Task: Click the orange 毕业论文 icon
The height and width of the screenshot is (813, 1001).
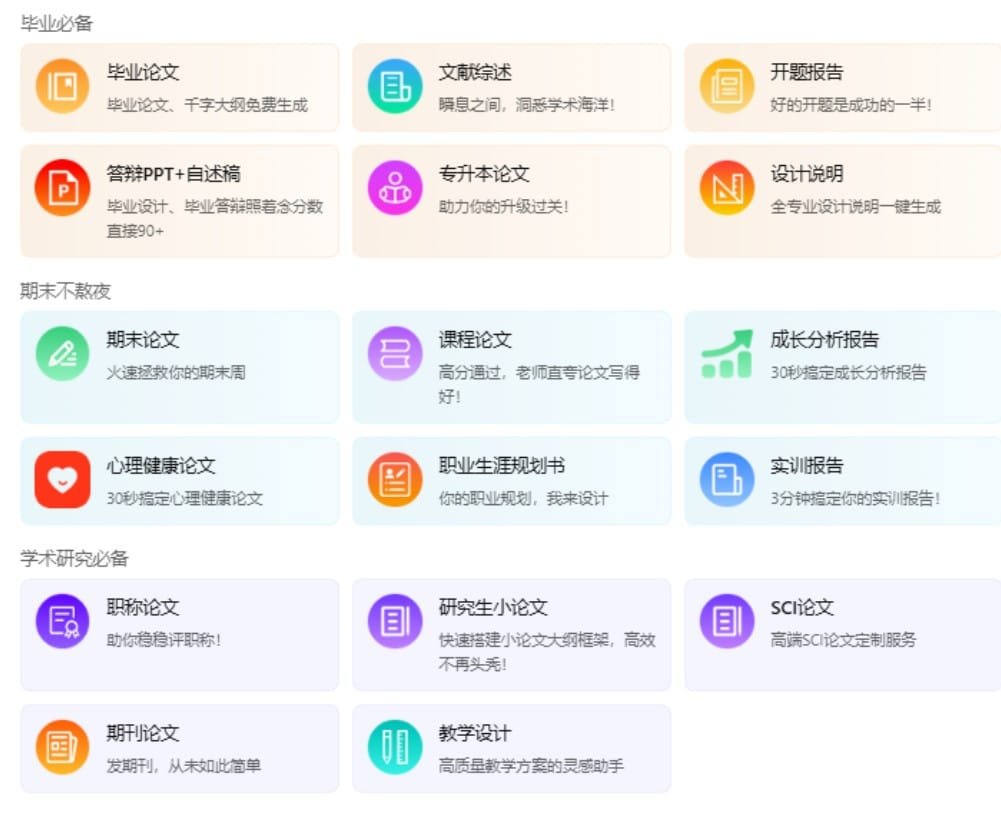Action: pyautogui.click(x=62, y=86)
